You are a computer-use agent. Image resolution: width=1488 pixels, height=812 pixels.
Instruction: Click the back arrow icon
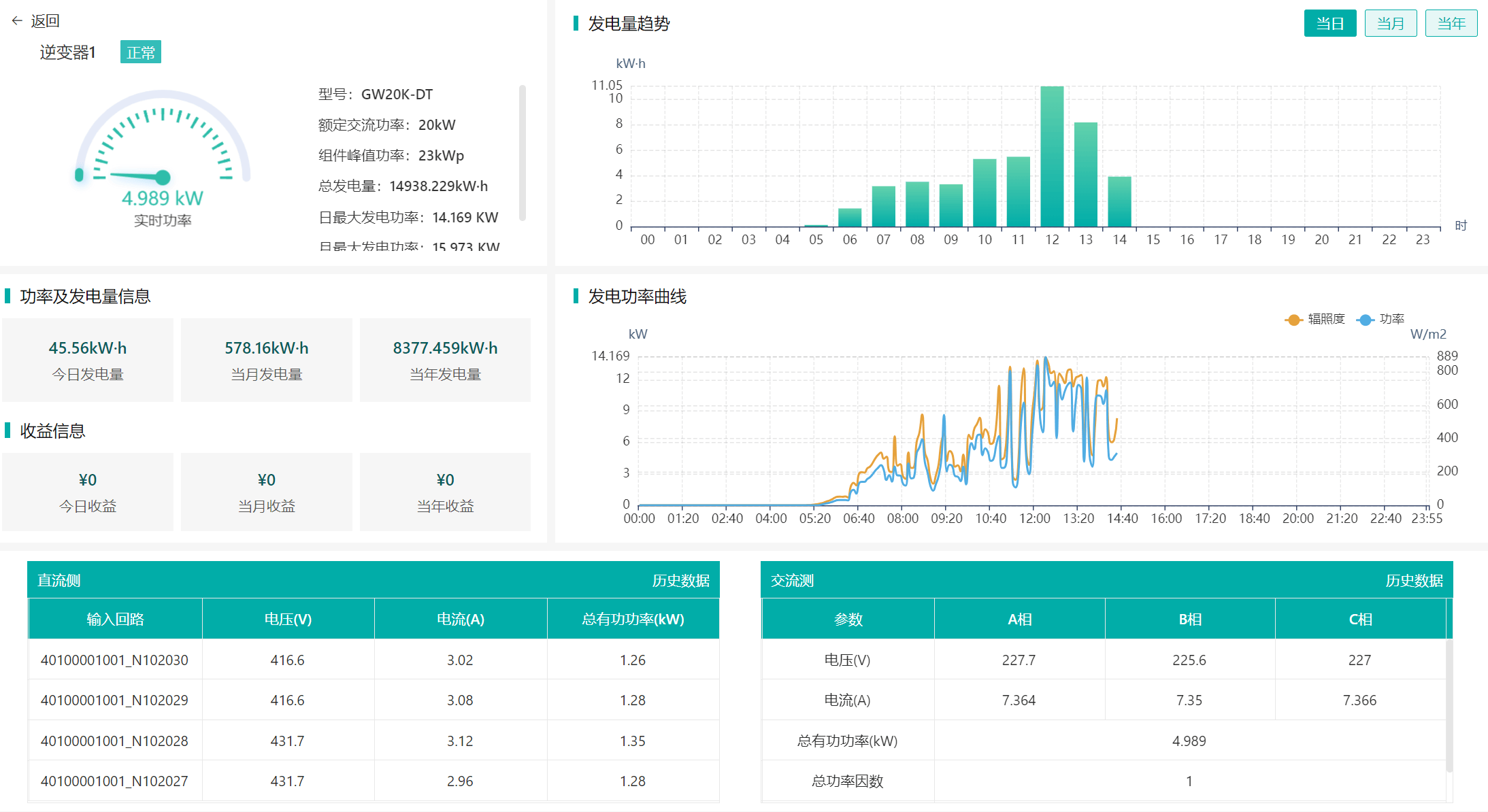click(17, 21)
